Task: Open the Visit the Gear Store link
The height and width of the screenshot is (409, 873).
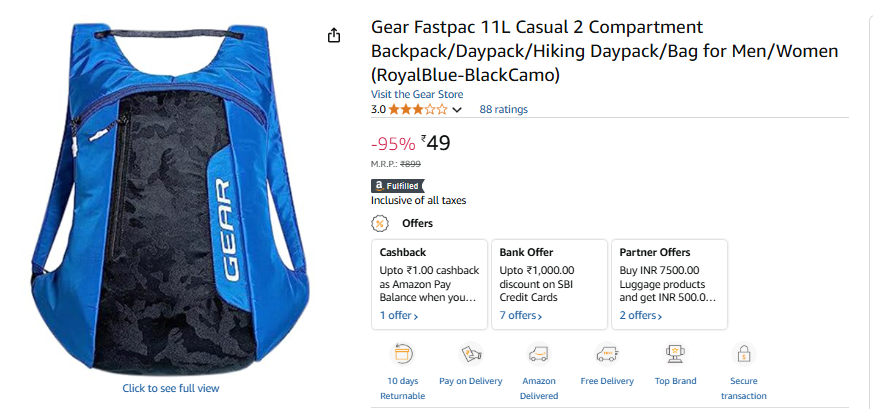Action: 417,94
